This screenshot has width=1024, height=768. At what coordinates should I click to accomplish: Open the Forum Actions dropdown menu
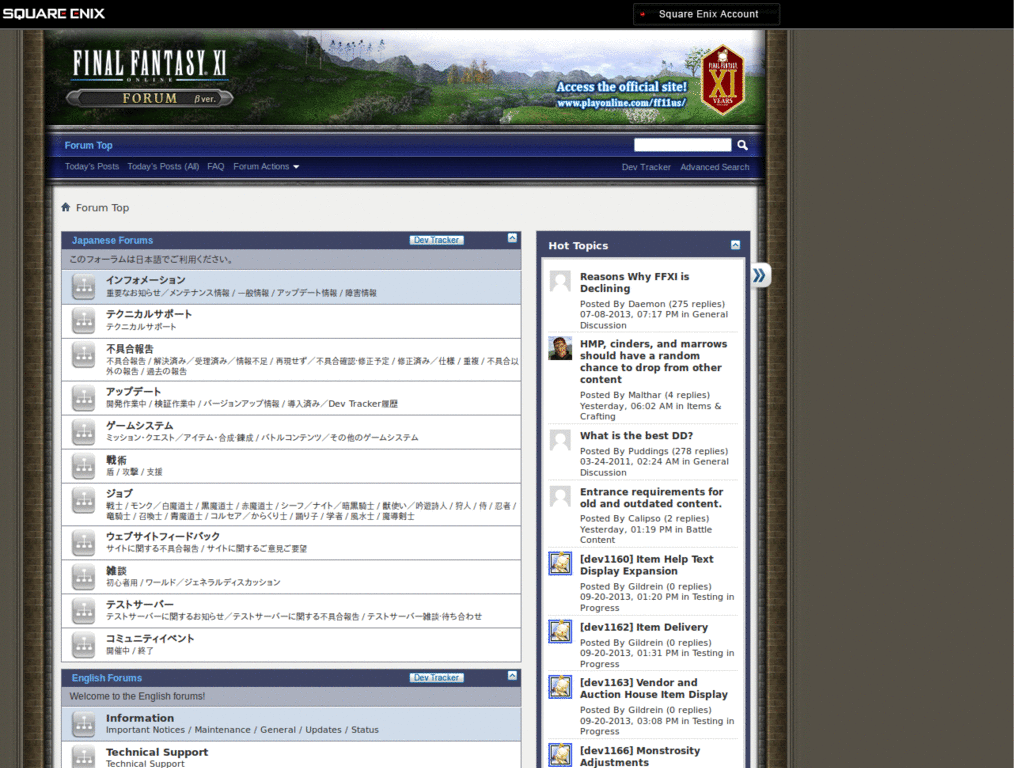266,167
